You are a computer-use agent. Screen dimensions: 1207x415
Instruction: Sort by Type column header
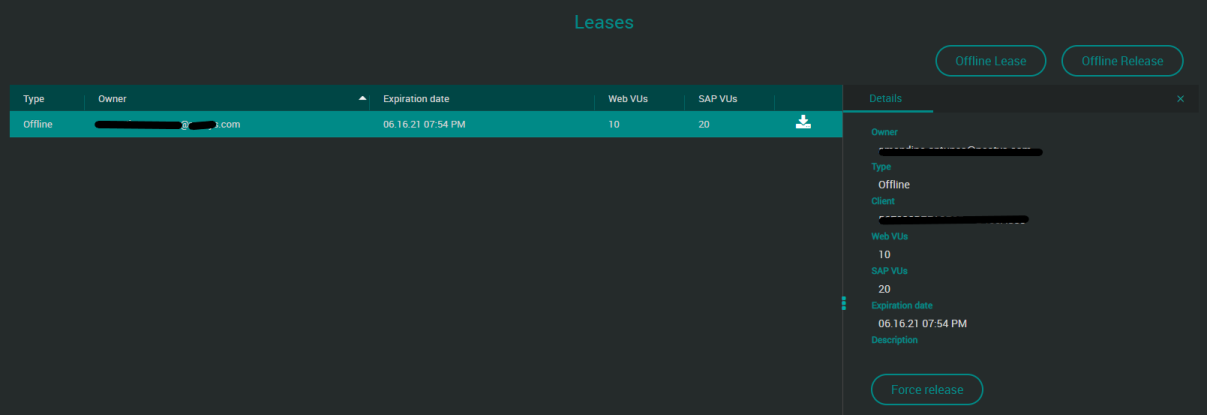pyautogui.click(x=34, y=99)
